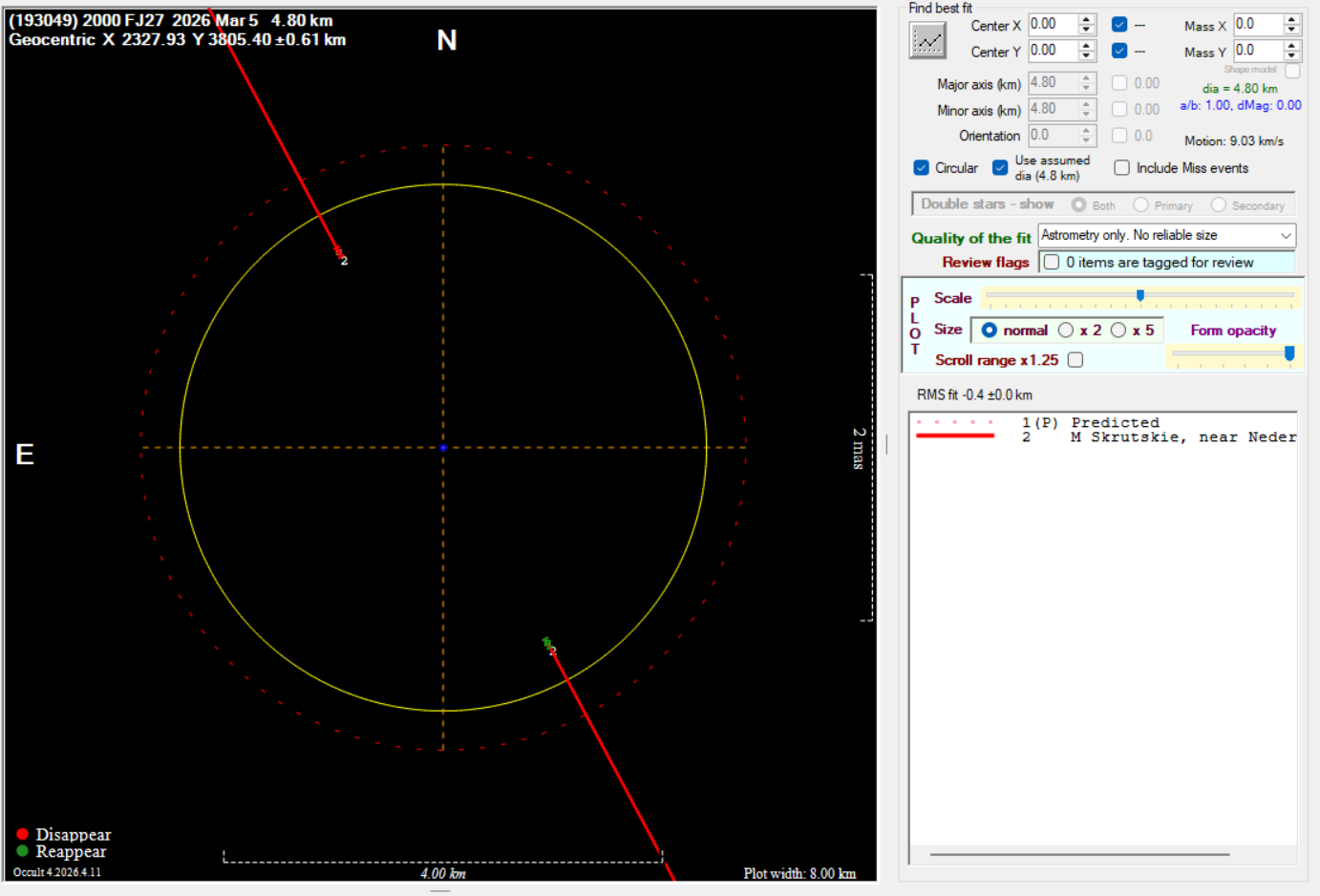
Task: Disable Use assumed dia (4.8 km)
Action: (1000, 168)
